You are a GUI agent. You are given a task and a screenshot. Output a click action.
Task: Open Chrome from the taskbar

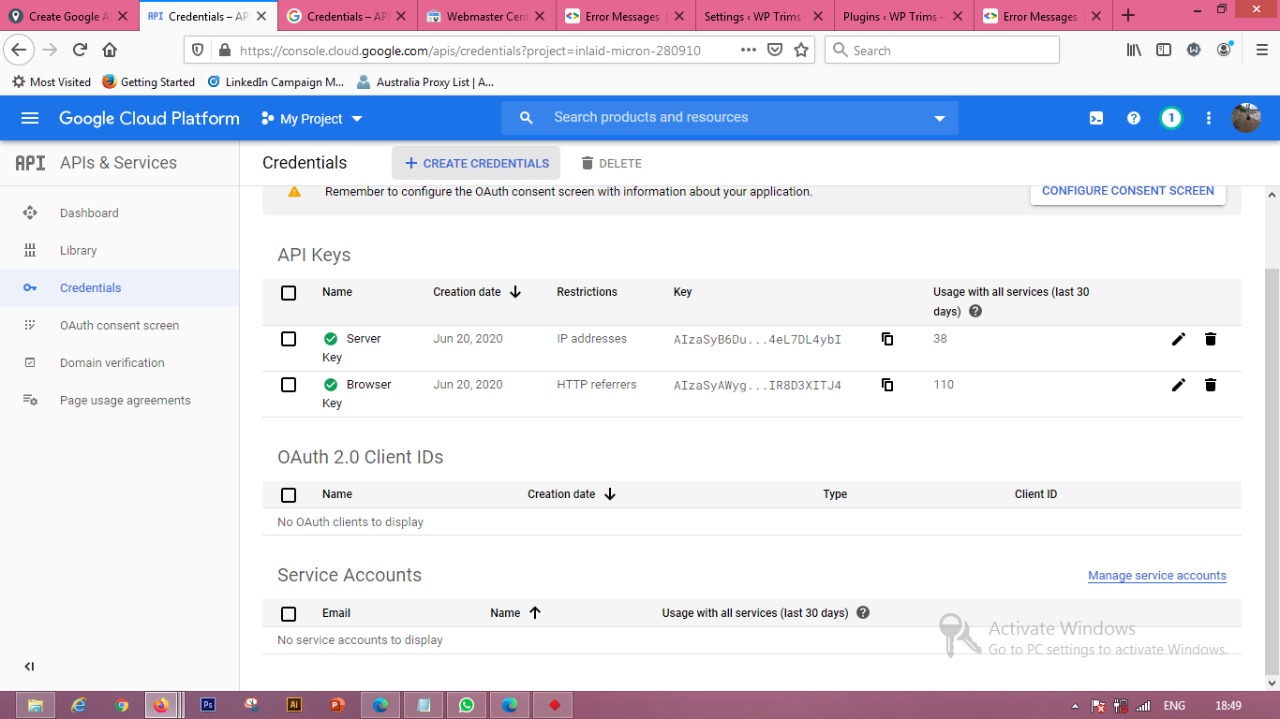coord(122,705)
